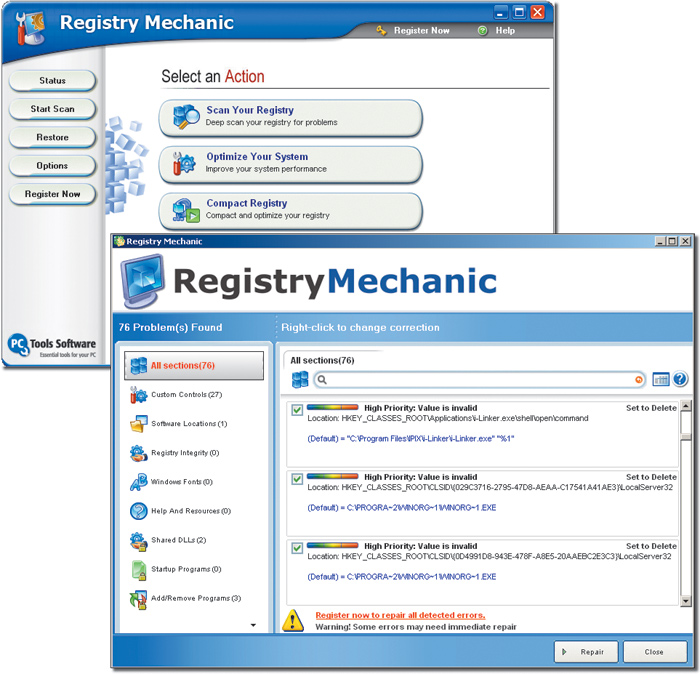Click the key icon beside Register Now
The height and width of the screenshot is (674, 700).
381,30
